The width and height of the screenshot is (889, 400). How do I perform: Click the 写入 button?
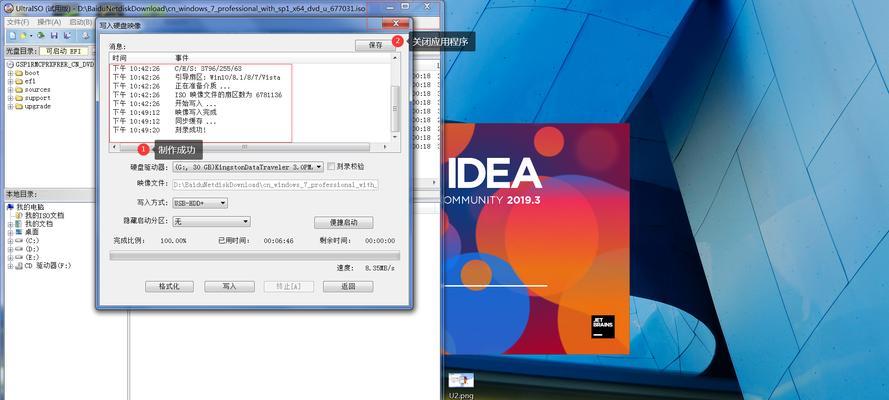229,287
